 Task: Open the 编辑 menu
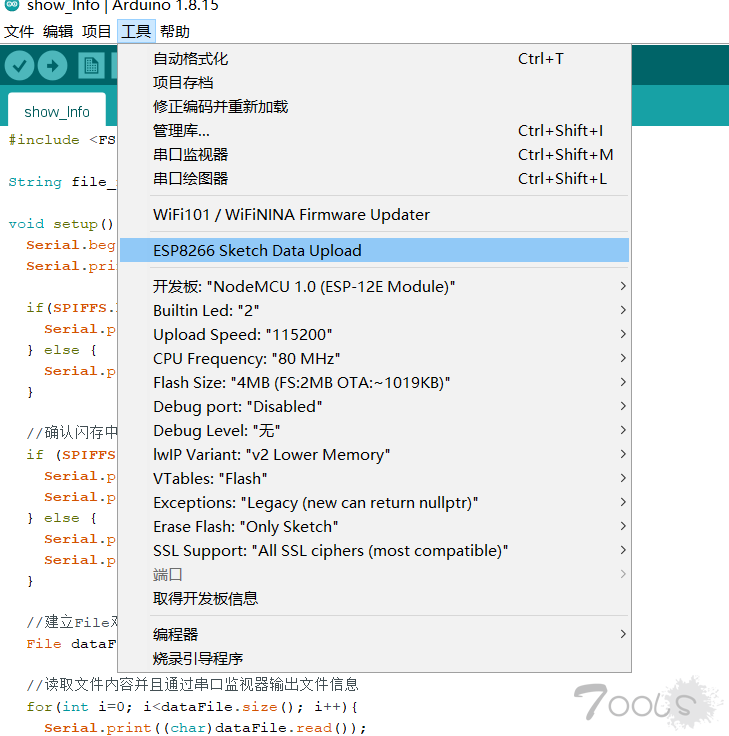[x=58, y=31]
